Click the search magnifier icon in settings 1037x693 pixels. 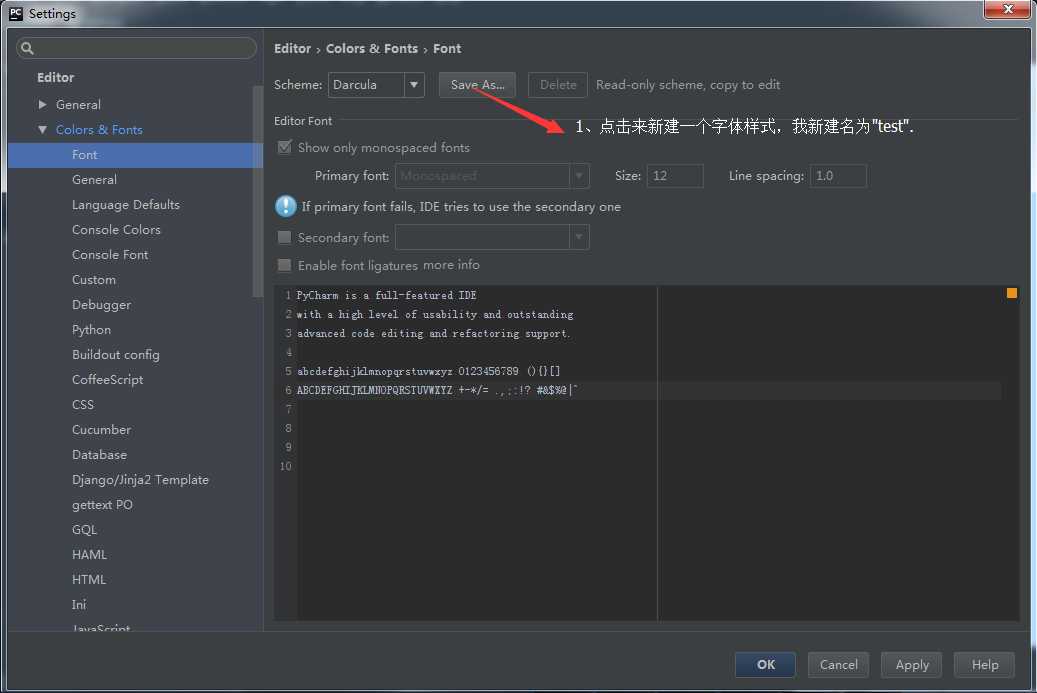coord(27,48)
